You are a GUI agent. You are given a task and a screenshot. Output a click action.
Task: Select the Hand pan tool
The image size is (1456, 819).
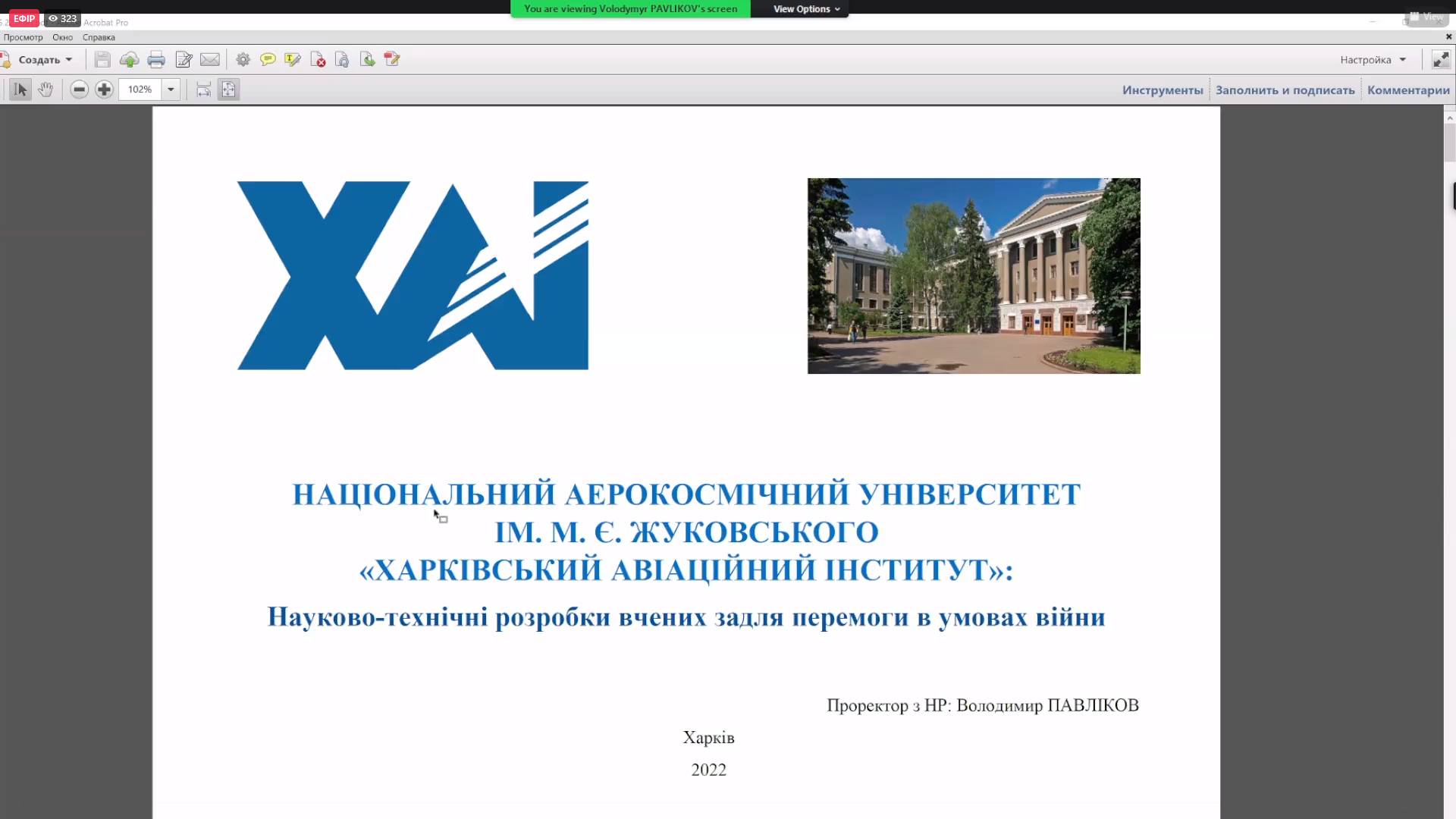point(45,89)
